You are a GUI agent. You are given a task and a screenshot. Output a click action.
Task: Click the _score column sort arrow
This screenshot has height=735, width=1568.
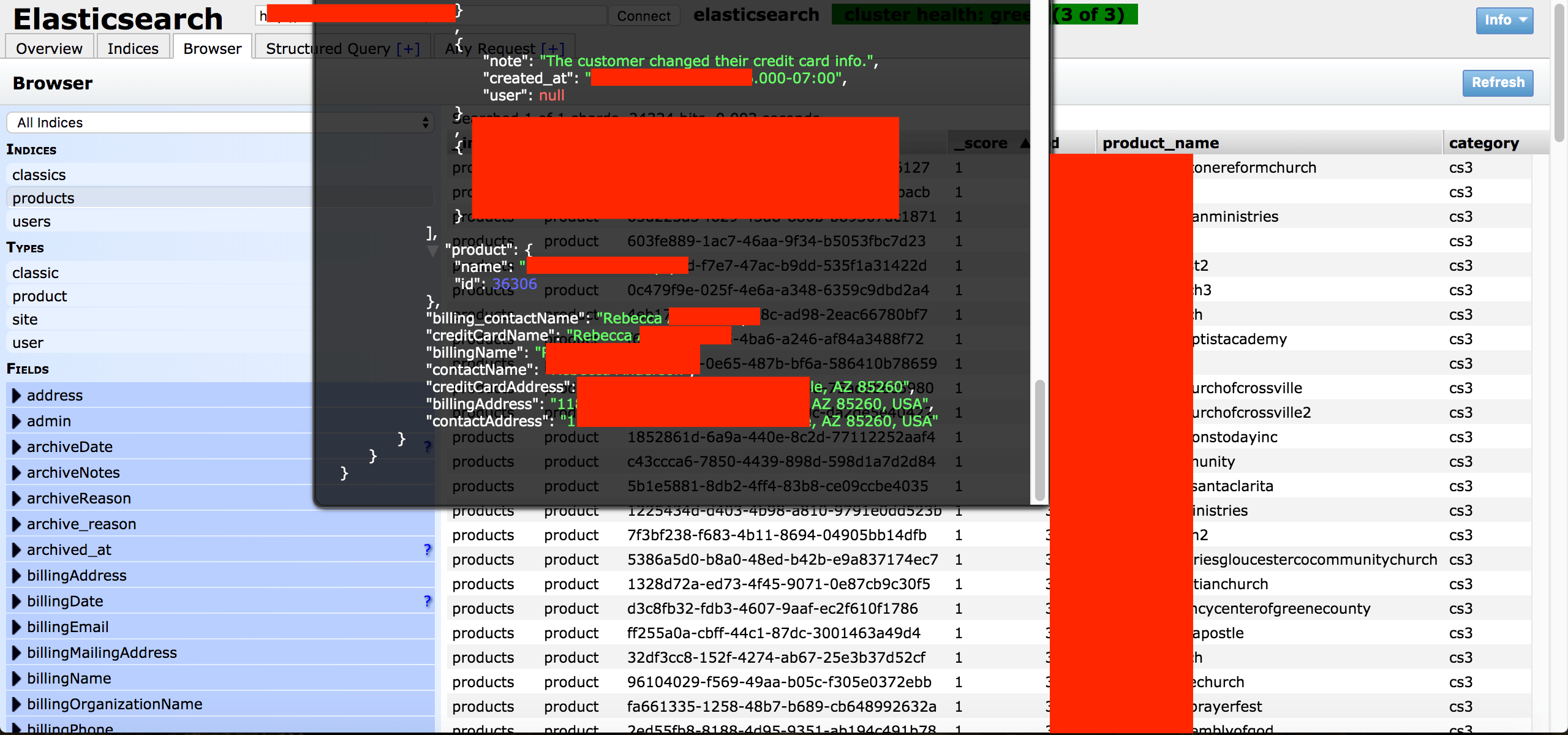1024,143
